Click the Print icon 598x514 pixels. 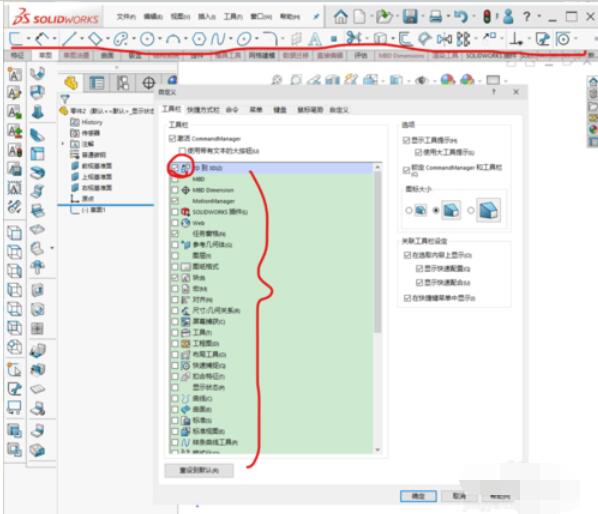(x=436, y=16)
